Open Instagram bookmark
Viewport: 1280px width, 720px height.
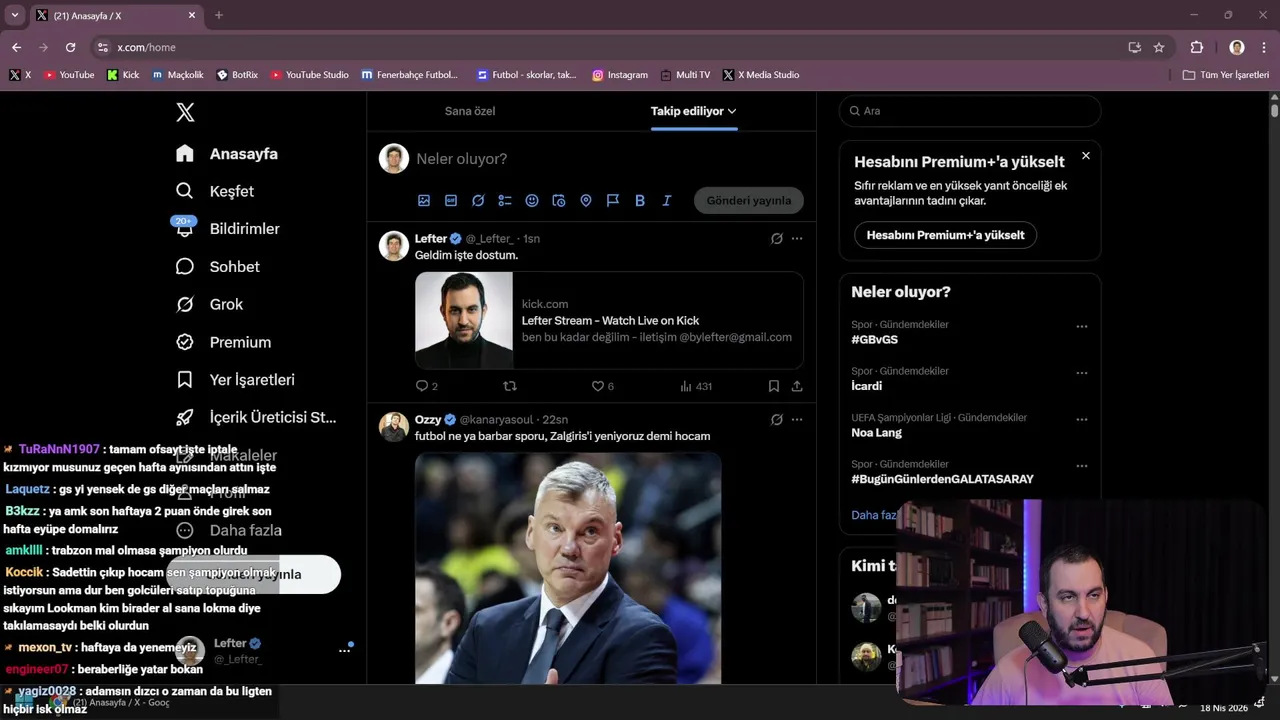[x=620, y=75]
